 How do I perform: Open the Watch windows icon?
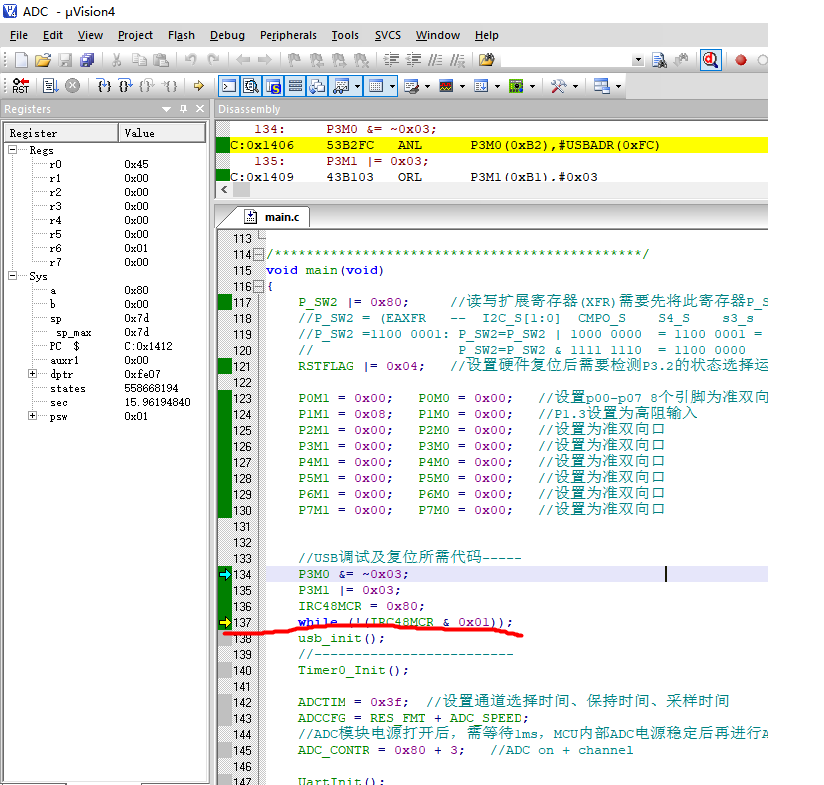point(341,86)
